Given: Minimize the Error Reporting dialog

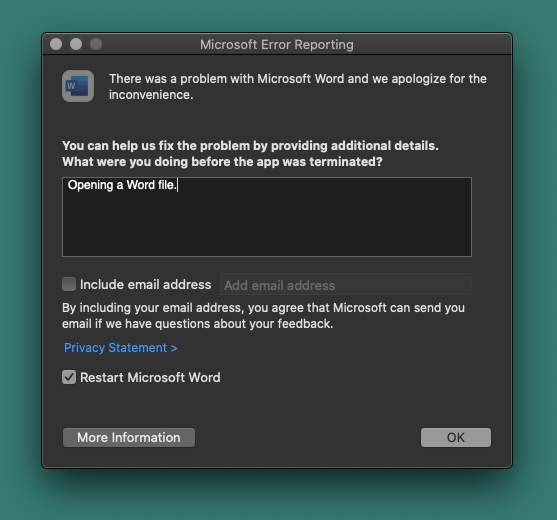Looking at the screenshot, I should (x=76, y=44).
